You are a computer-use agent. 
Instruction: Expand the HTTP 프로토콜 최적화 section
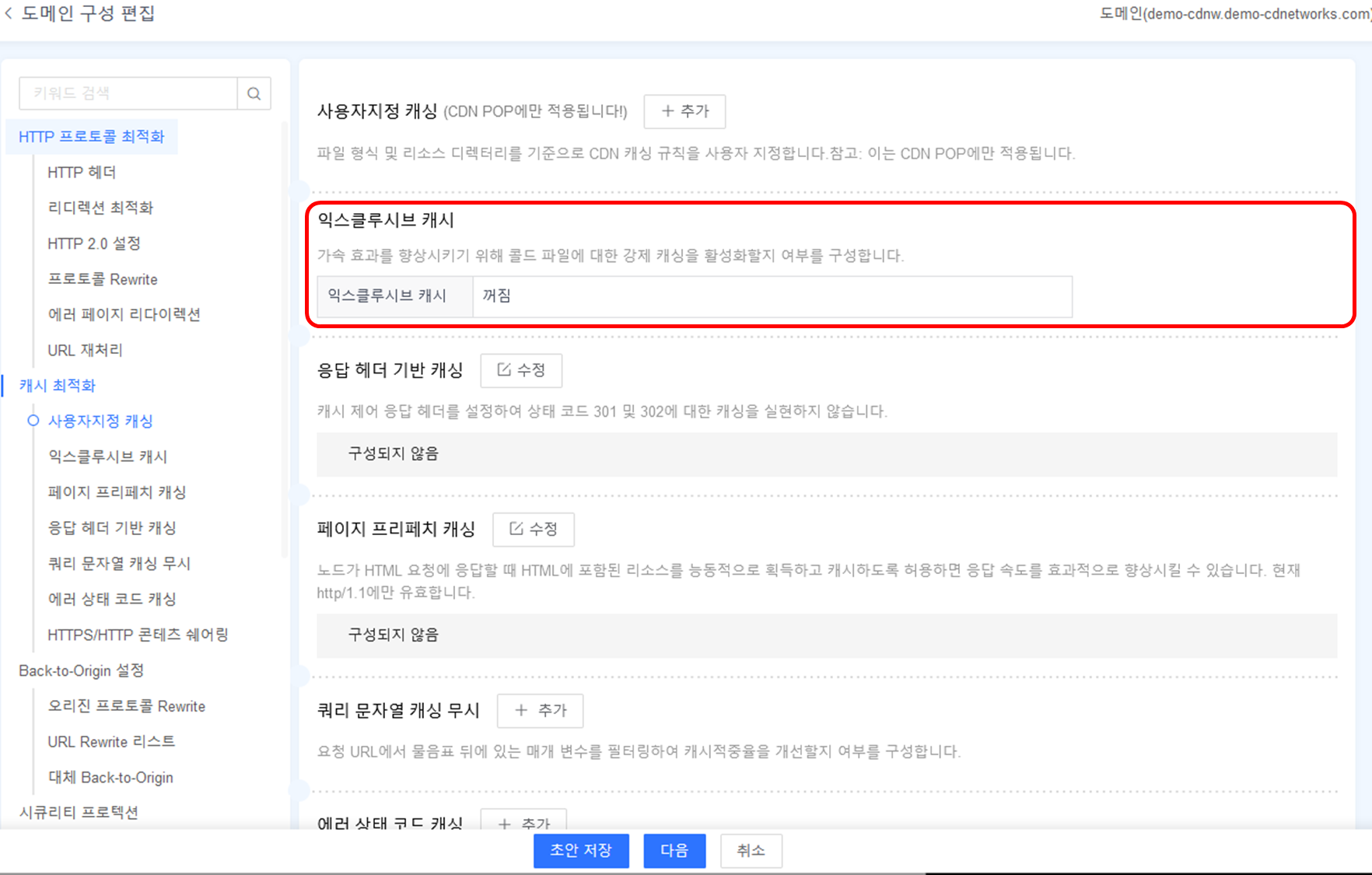(91, 135)
